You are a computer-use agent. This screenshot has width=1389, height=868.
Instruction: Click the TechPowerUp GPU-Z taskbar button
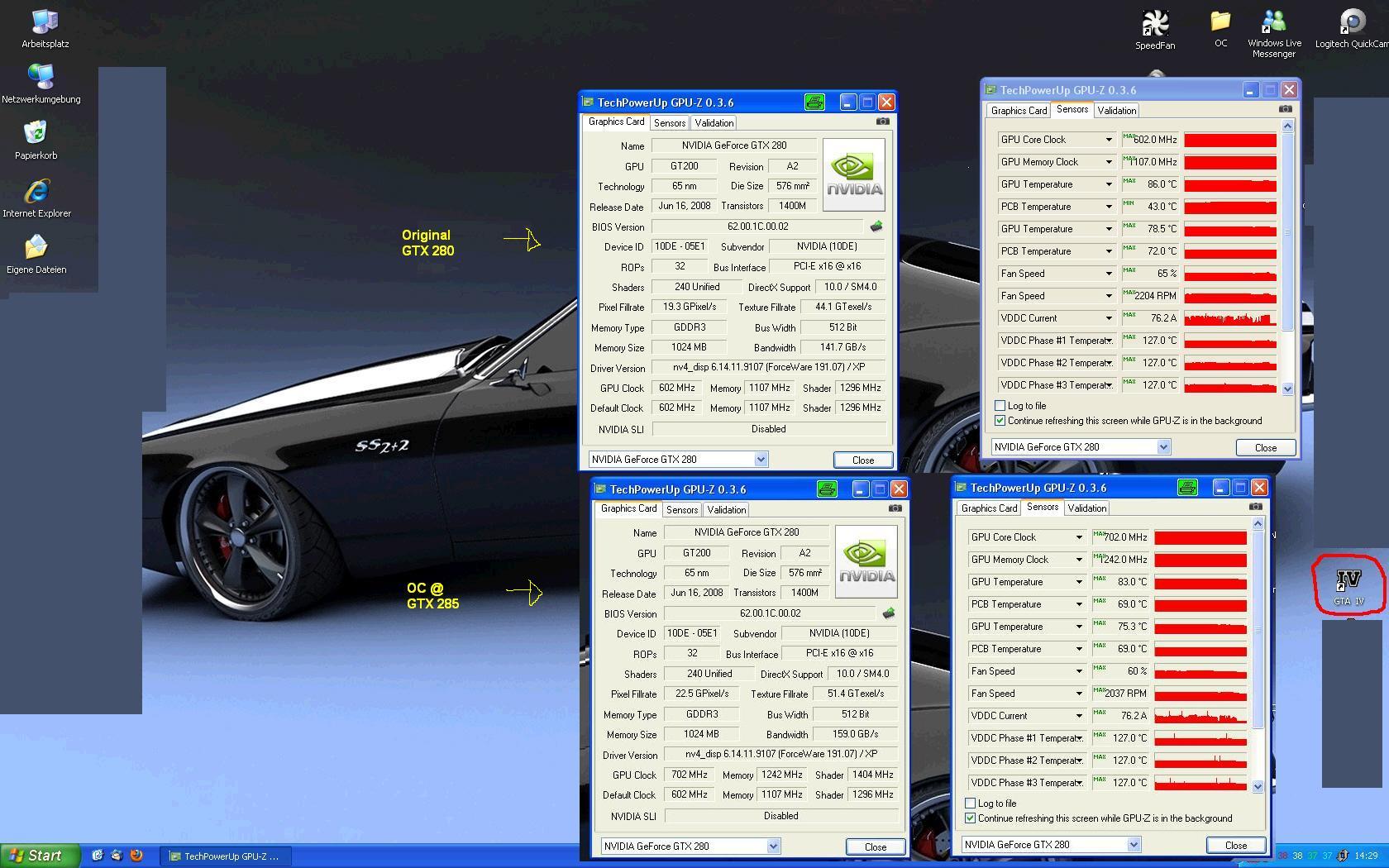pos(226,856)
